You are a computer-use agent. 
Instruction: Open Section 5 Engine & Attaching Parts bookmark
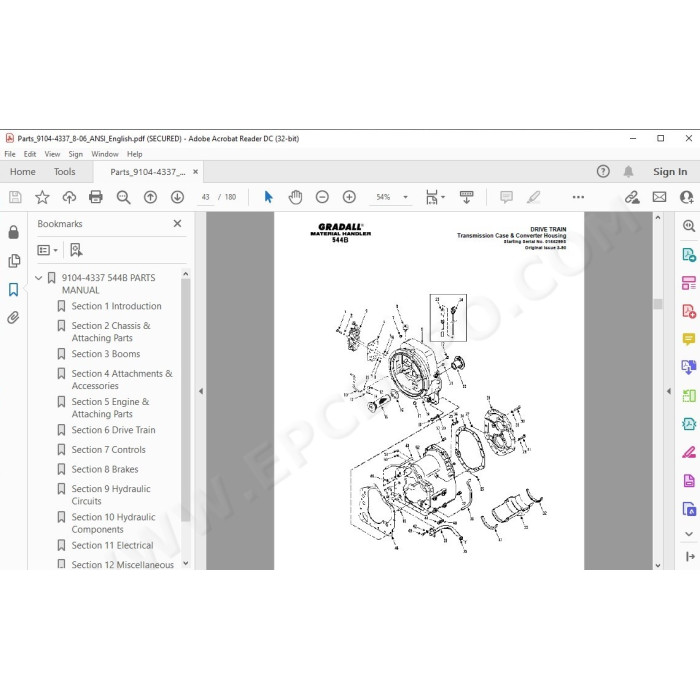point(110,408)
